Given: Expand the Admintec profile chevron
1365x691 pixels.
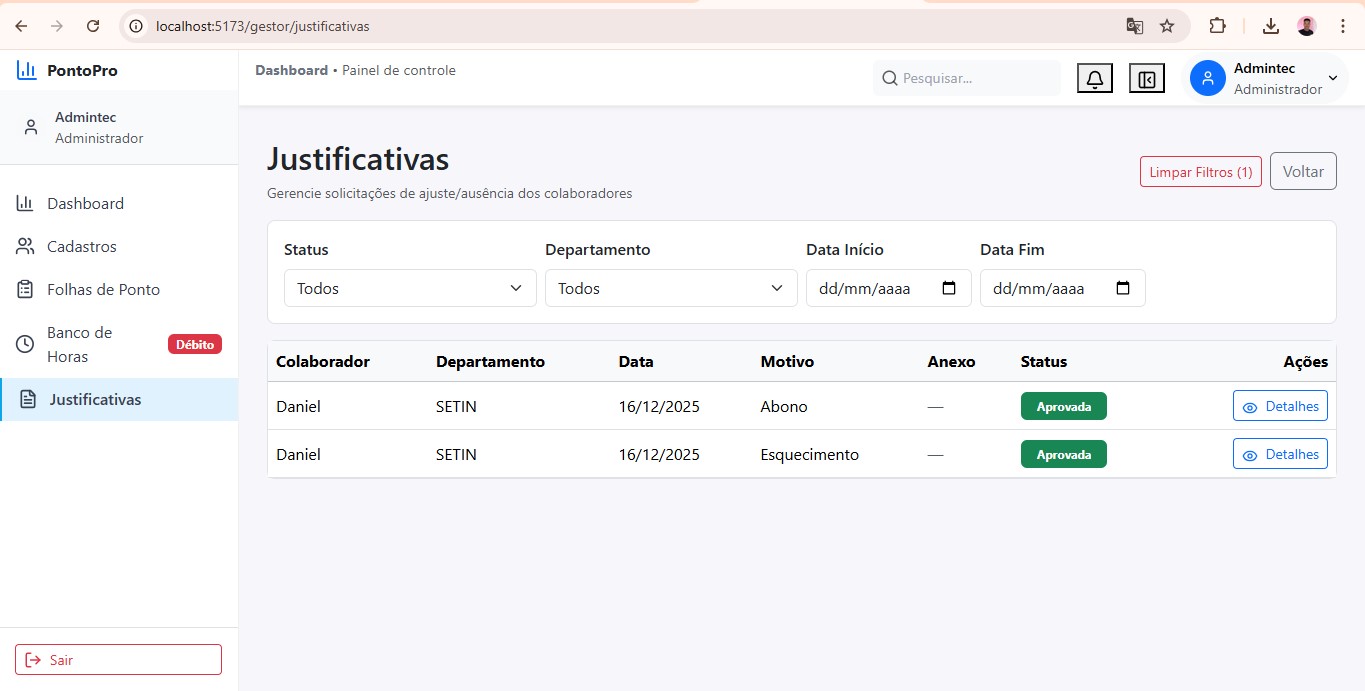Looking at the screenshot, I should [1332, 77].
